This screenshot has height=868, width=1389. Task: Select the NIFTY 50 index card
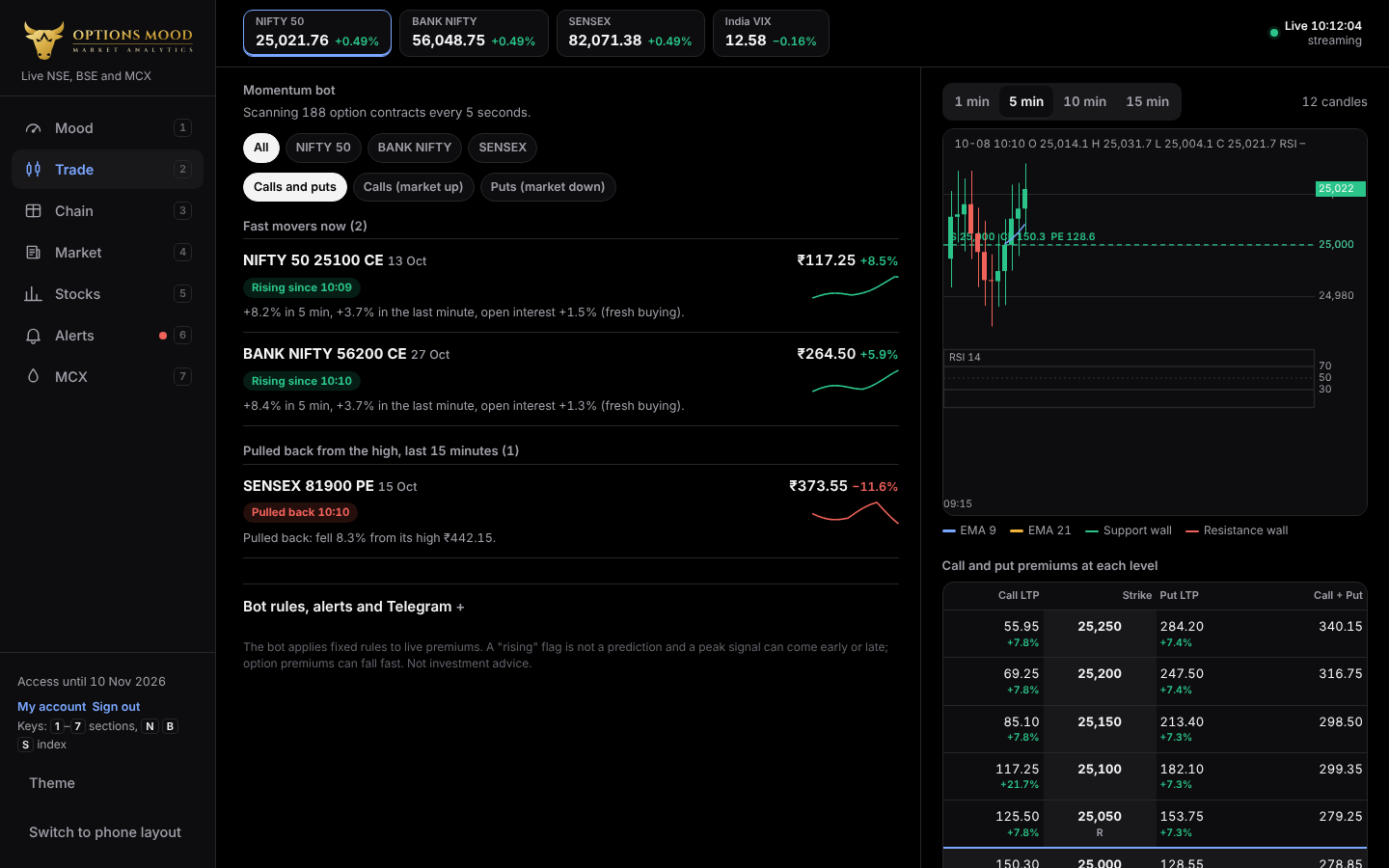[317, 34]
